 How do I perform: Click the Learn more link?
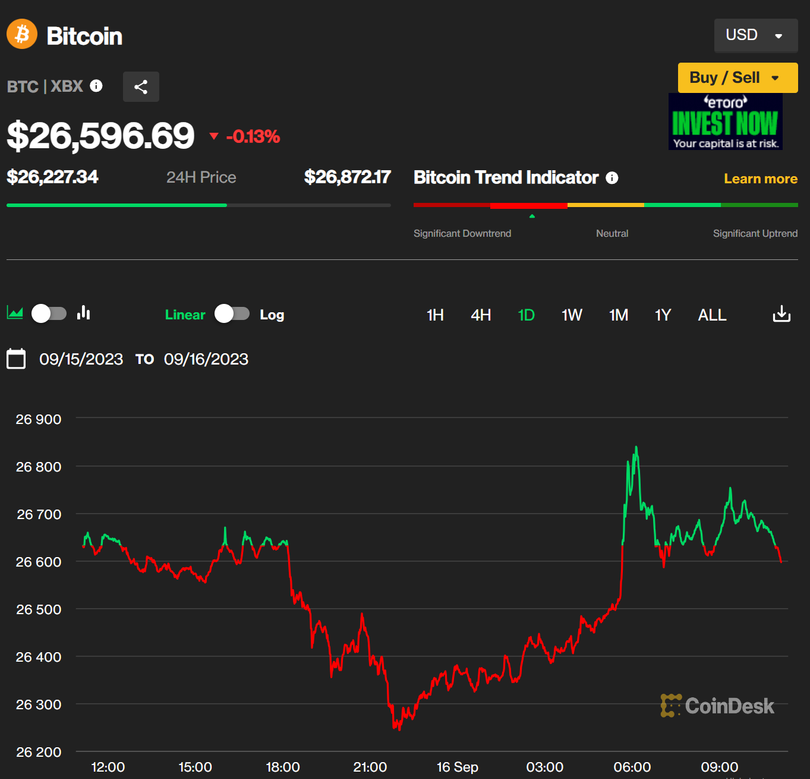click(x=760, y=179)
